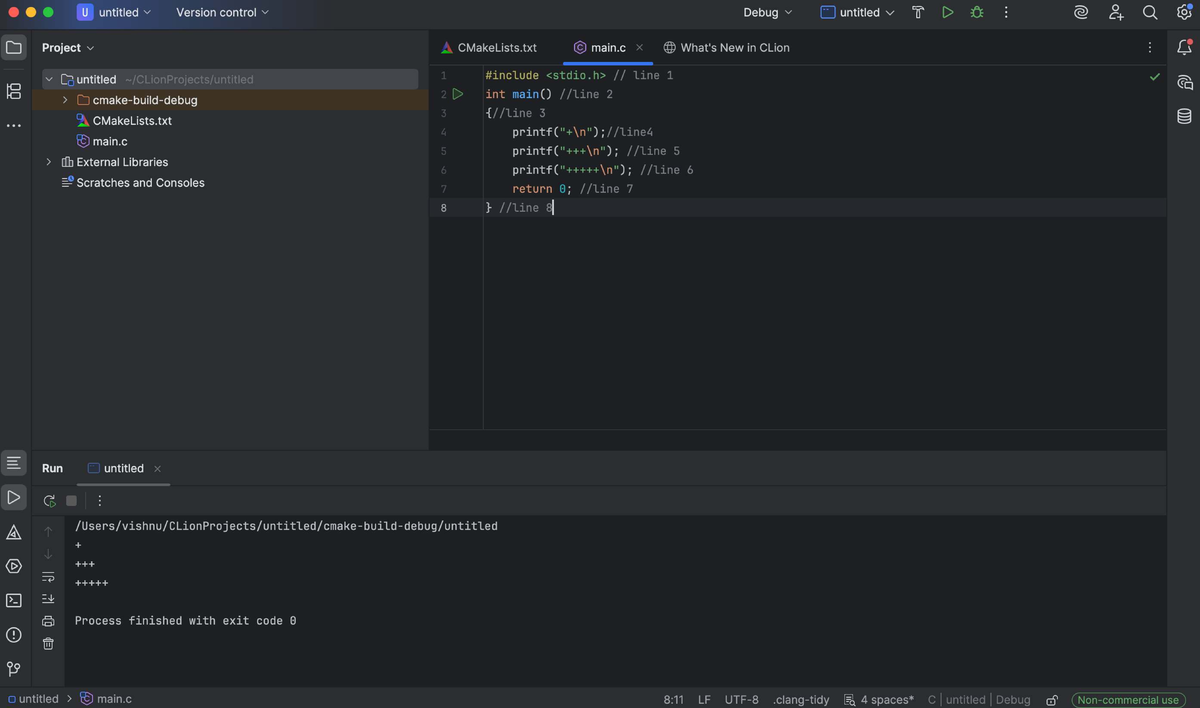Close the untitled Run tab

pos(158,468)
